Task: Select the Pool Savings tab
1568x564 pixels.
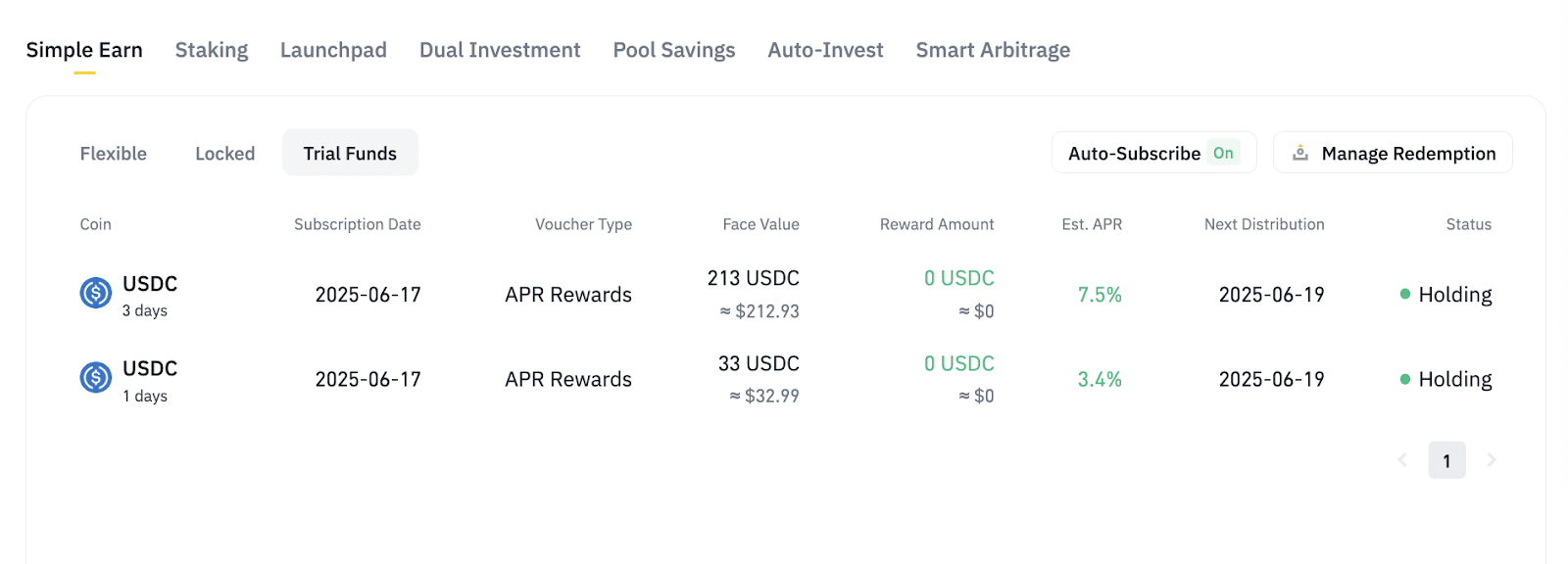Action: click(674, 50)
